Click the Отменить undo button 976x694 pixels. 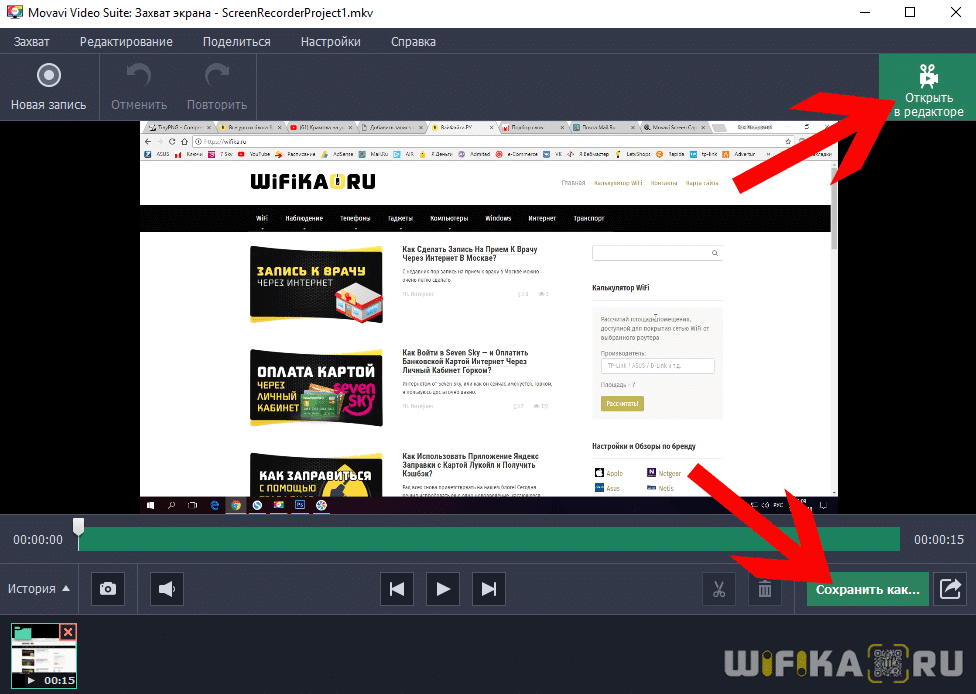pos(139,87)
